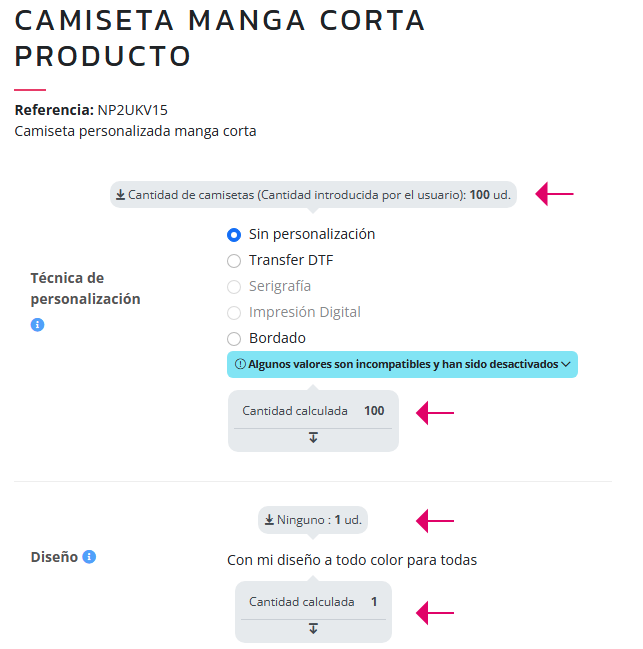Select the Impresión Digital radio option
This screenshot has height=649, width=643.
(x=234, y=313)
